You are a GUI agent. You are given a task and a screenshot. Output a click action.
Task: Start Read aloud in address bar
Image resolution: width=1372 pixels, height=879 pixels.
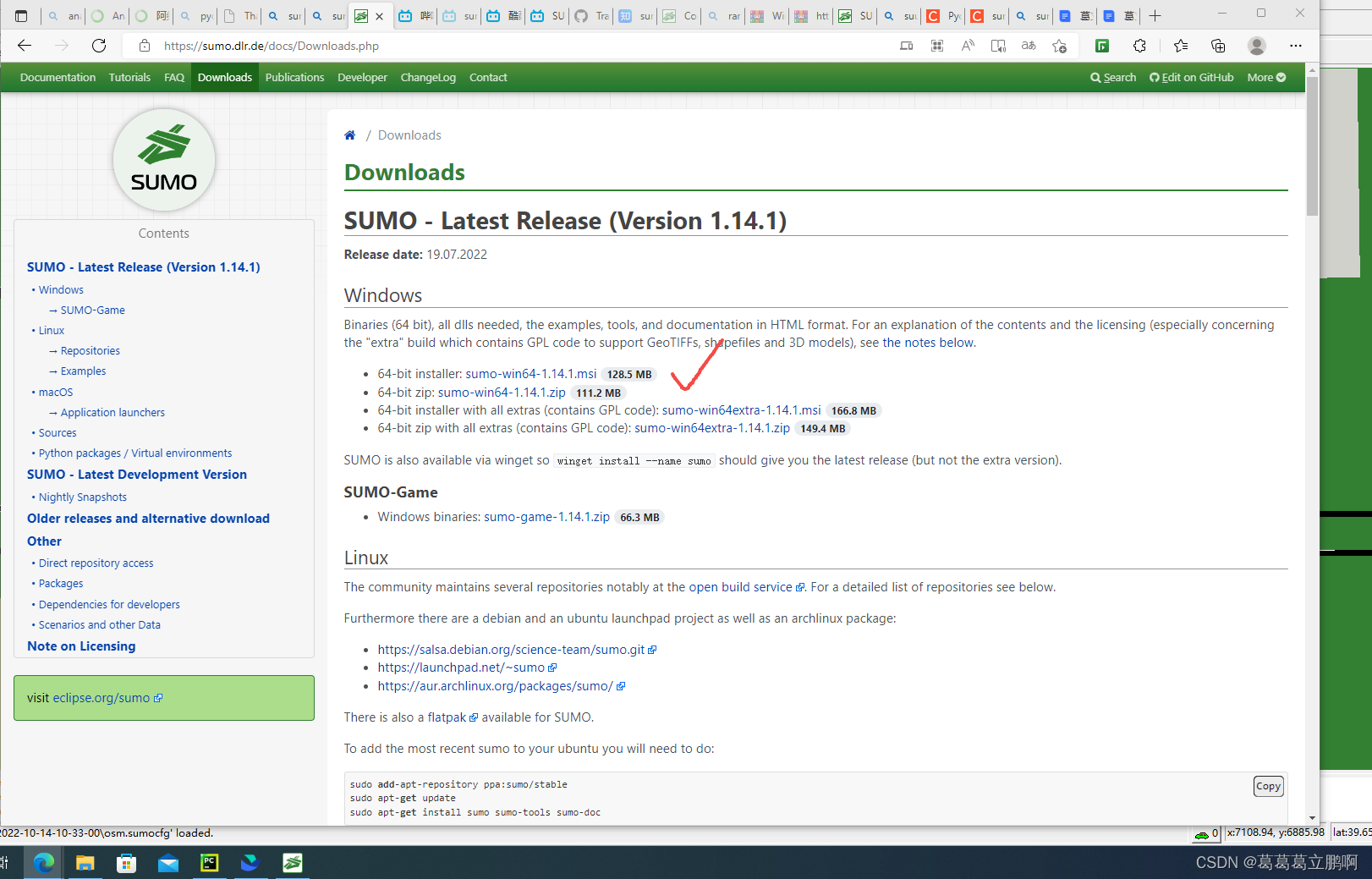(x=968, y=46)
